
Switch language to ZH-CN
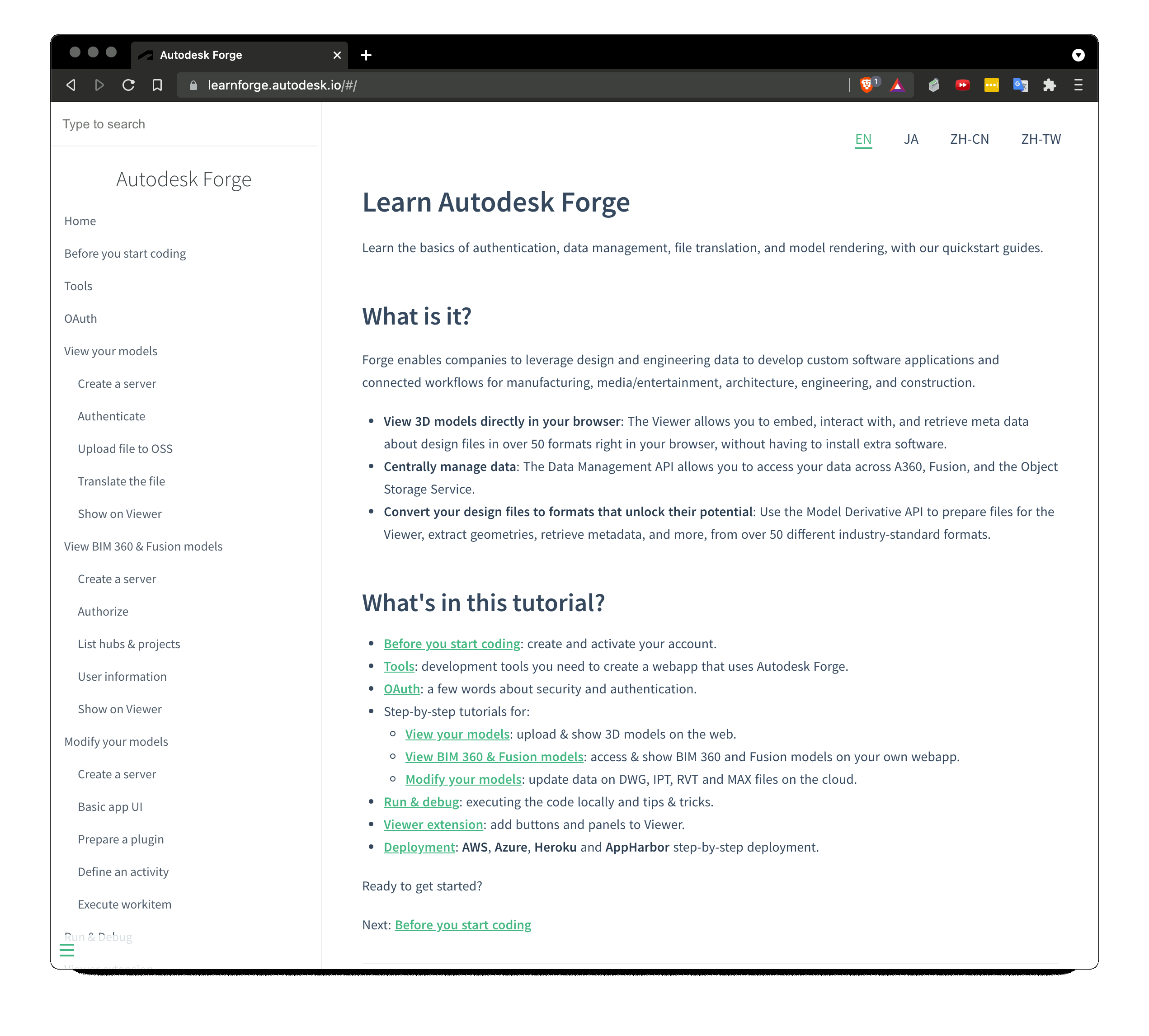coord(969,139)
